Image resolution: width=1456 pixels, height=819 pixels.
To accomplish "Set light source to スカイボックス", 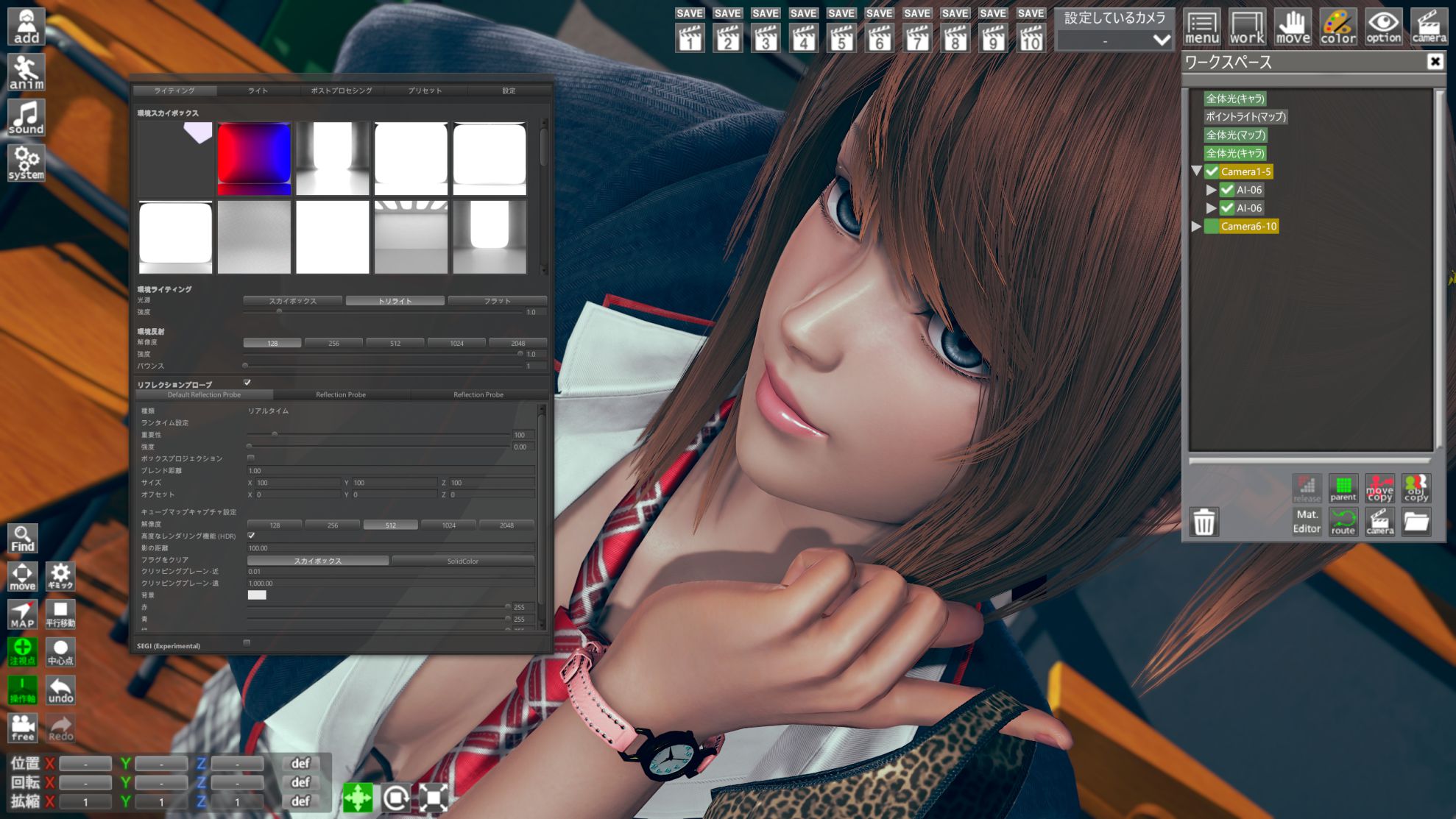I will tap(292, 301).
